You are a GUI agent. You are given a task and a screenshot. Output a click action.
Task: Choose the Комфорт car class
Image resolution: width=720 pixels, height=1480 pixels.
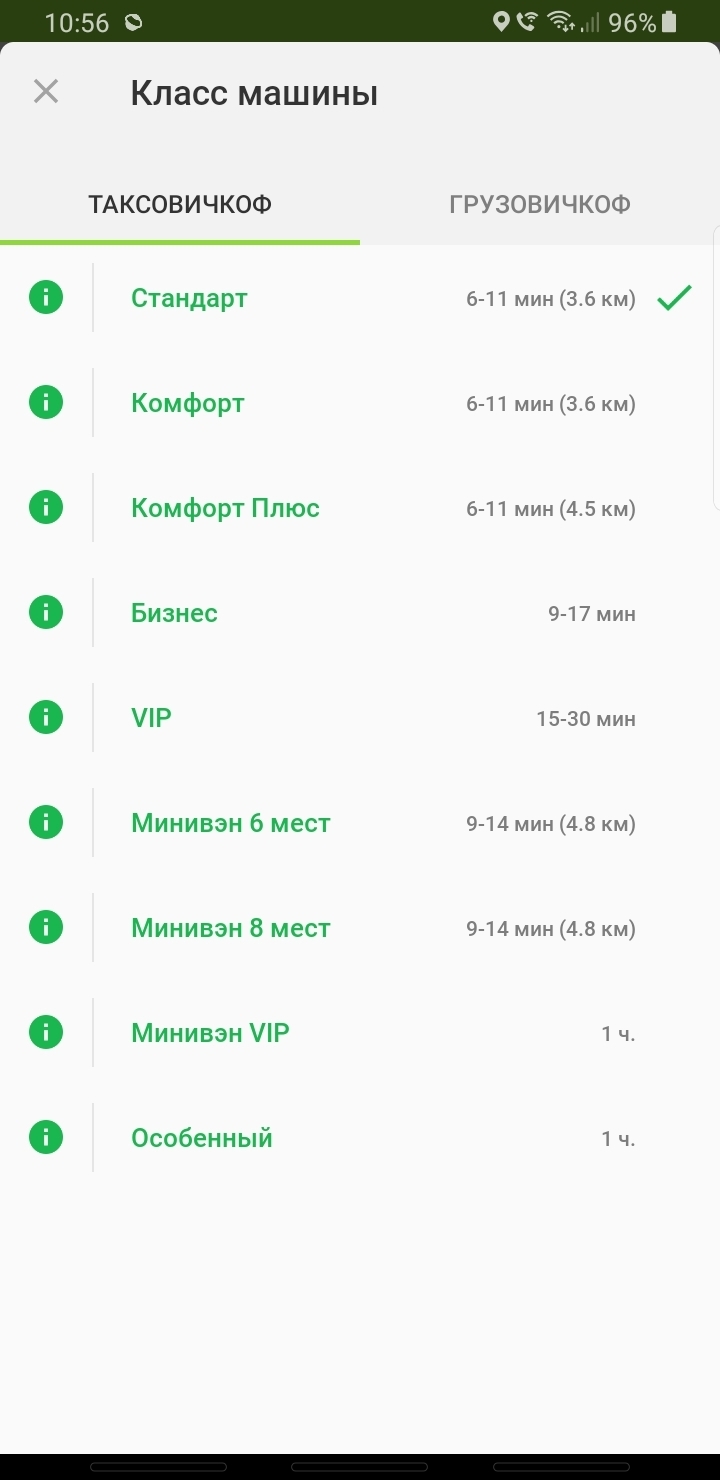tap(188, 403)
